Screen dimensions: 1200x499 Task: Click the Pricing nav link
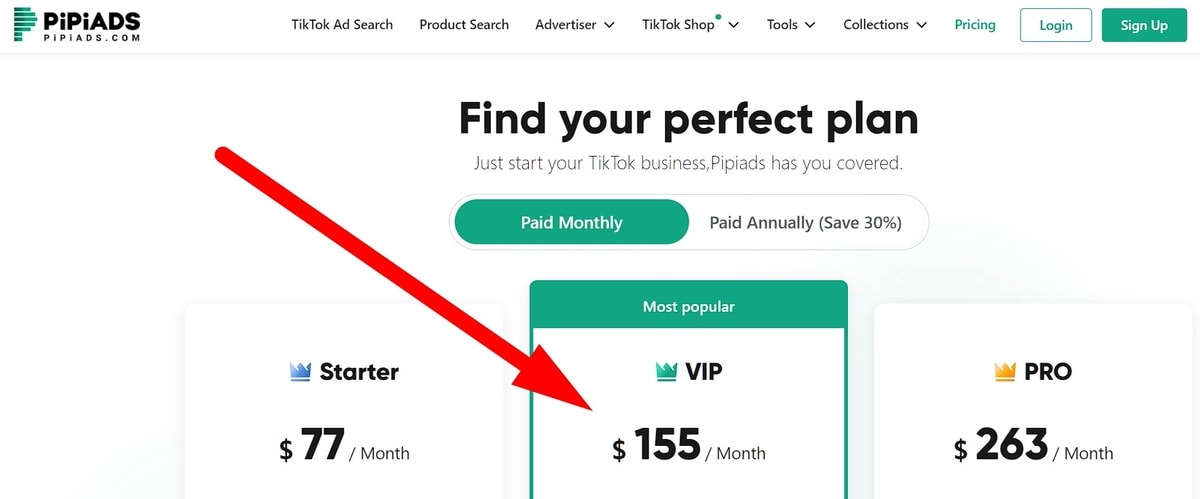pyautogui.click(x=975, y=25)
